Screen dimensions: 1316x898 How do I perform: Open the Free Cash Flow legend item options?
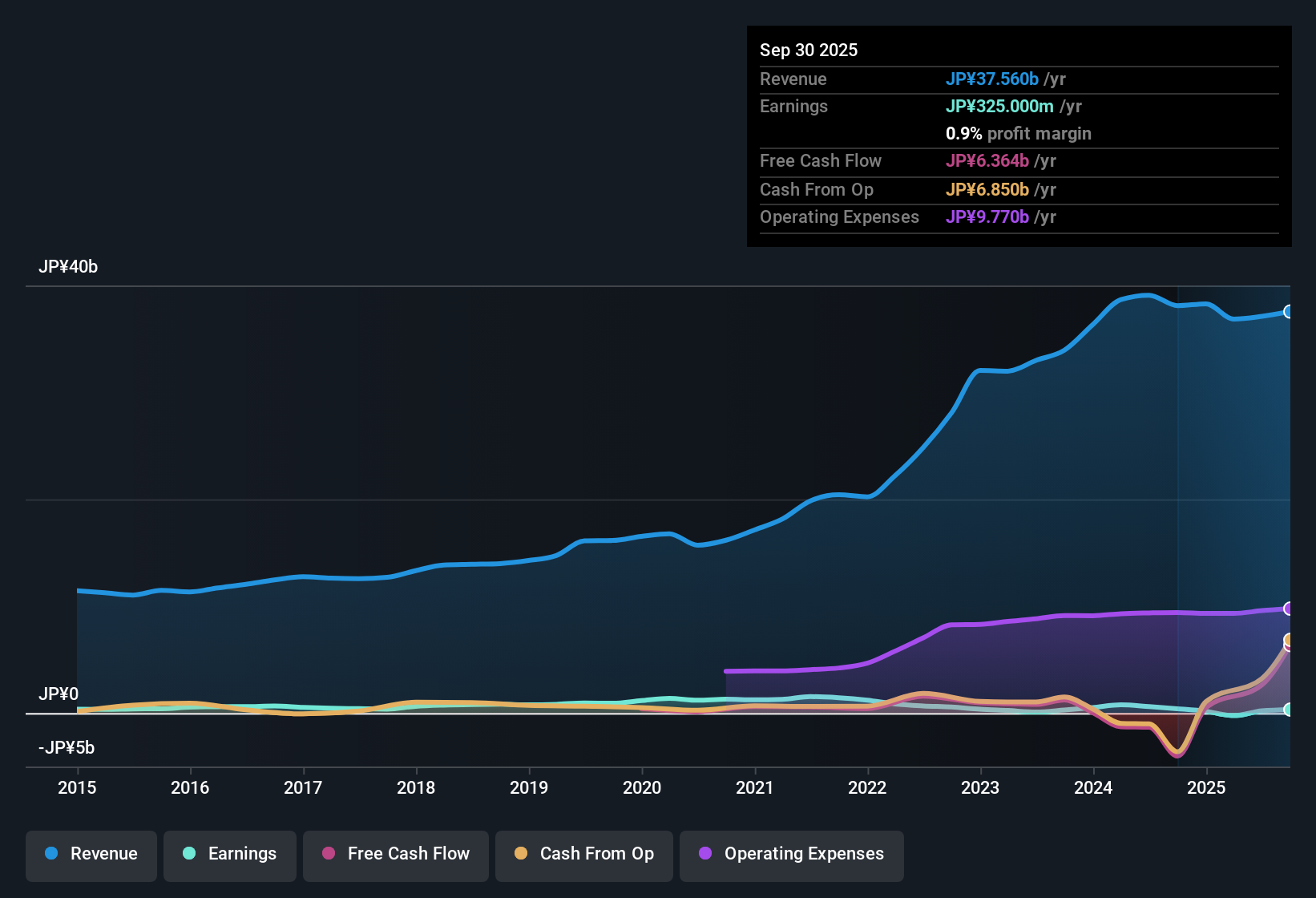coord(395,854)
